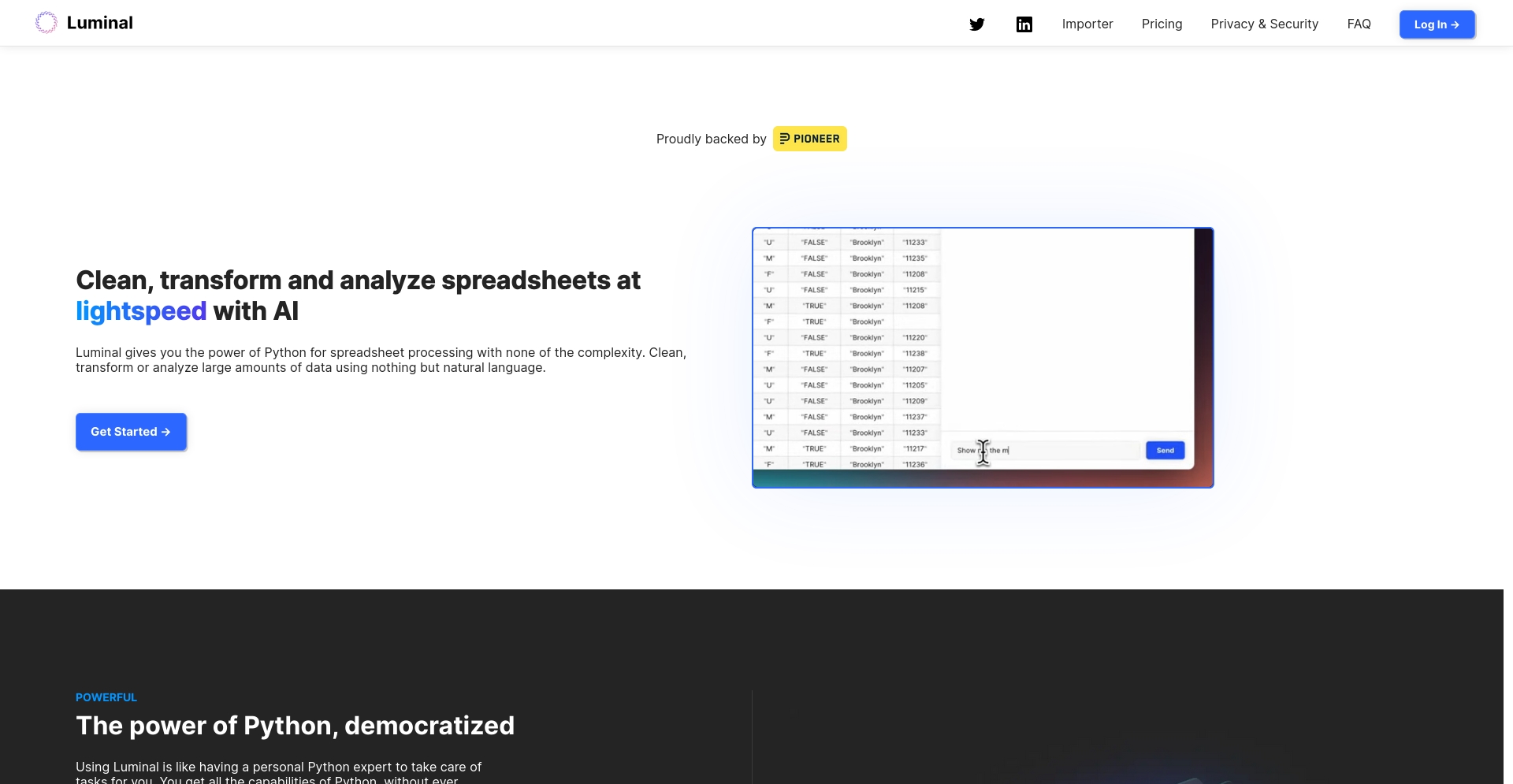Click the Luminal logo icon
The image size is (1513, 784).
click(46, 23)
